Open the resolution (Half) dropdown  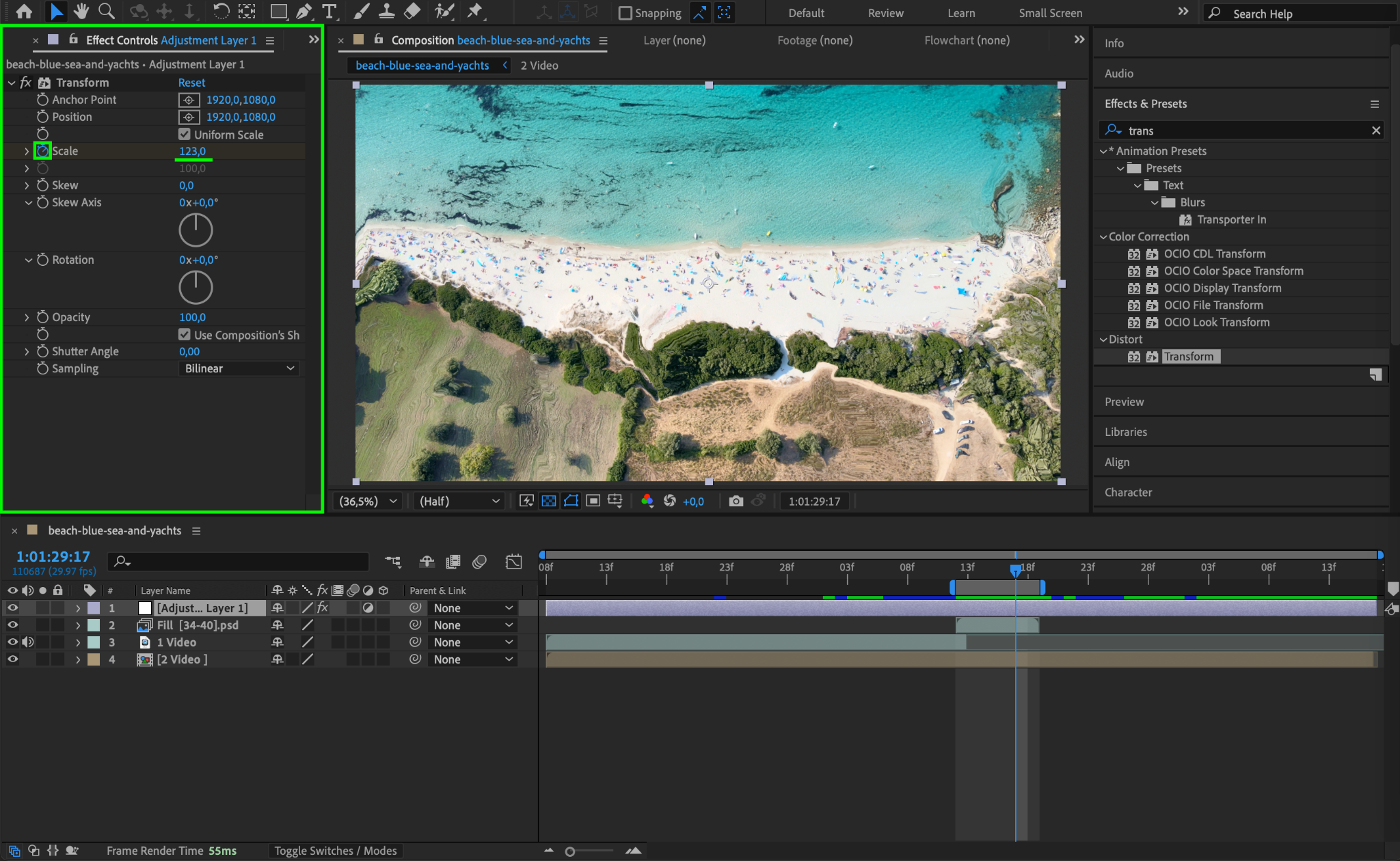click(x=459, y=501)
